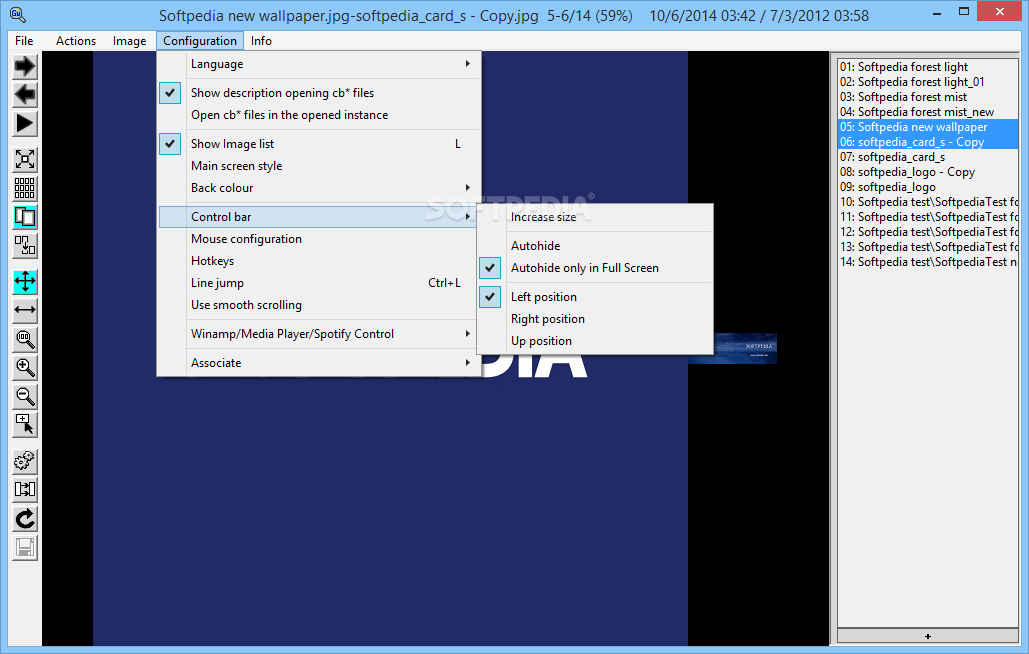Enable Open cb* files in opened instance

pos(319,115)
